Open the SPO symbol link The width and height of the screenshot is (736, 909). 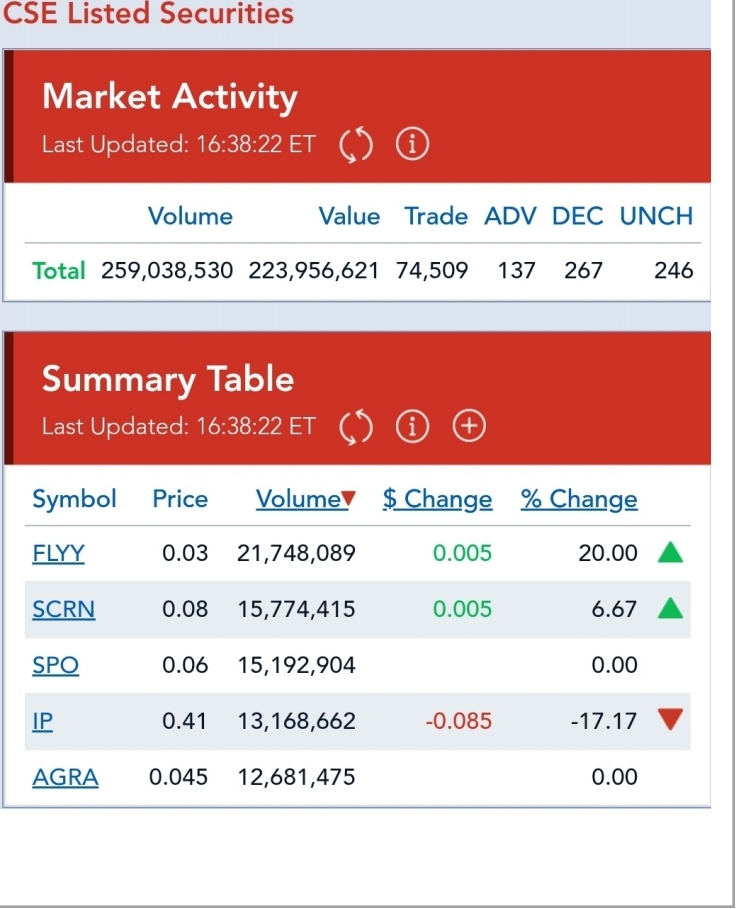55,665
